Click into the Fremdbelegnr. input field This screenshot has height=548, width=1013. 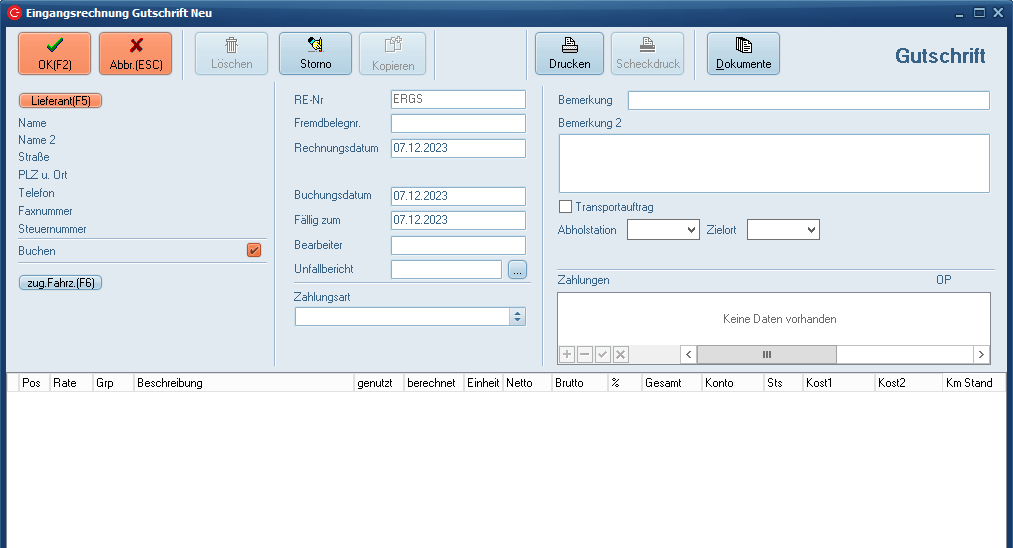458,124
